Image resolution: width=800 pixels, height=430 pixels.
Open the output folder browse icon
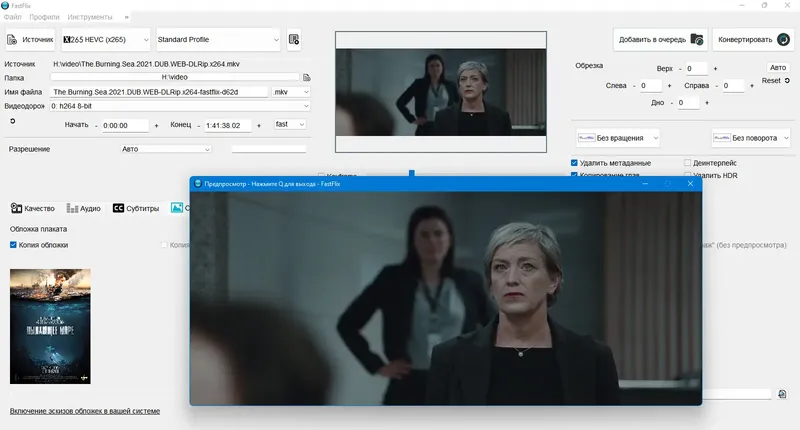click(307, 78)
